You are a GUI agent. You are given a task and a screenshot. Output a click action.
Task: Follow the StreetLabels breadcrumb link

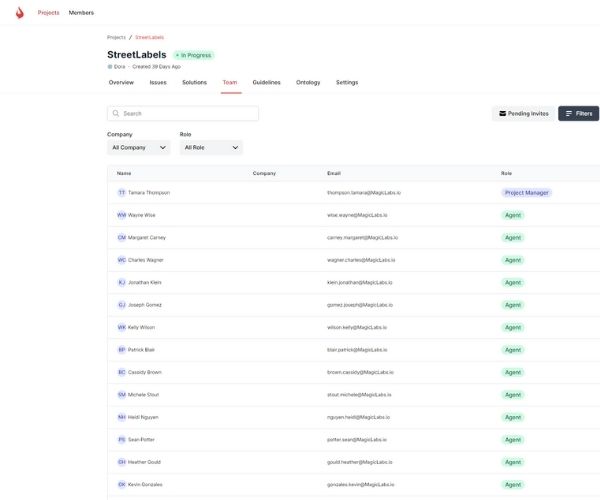[x=150, y=37]
